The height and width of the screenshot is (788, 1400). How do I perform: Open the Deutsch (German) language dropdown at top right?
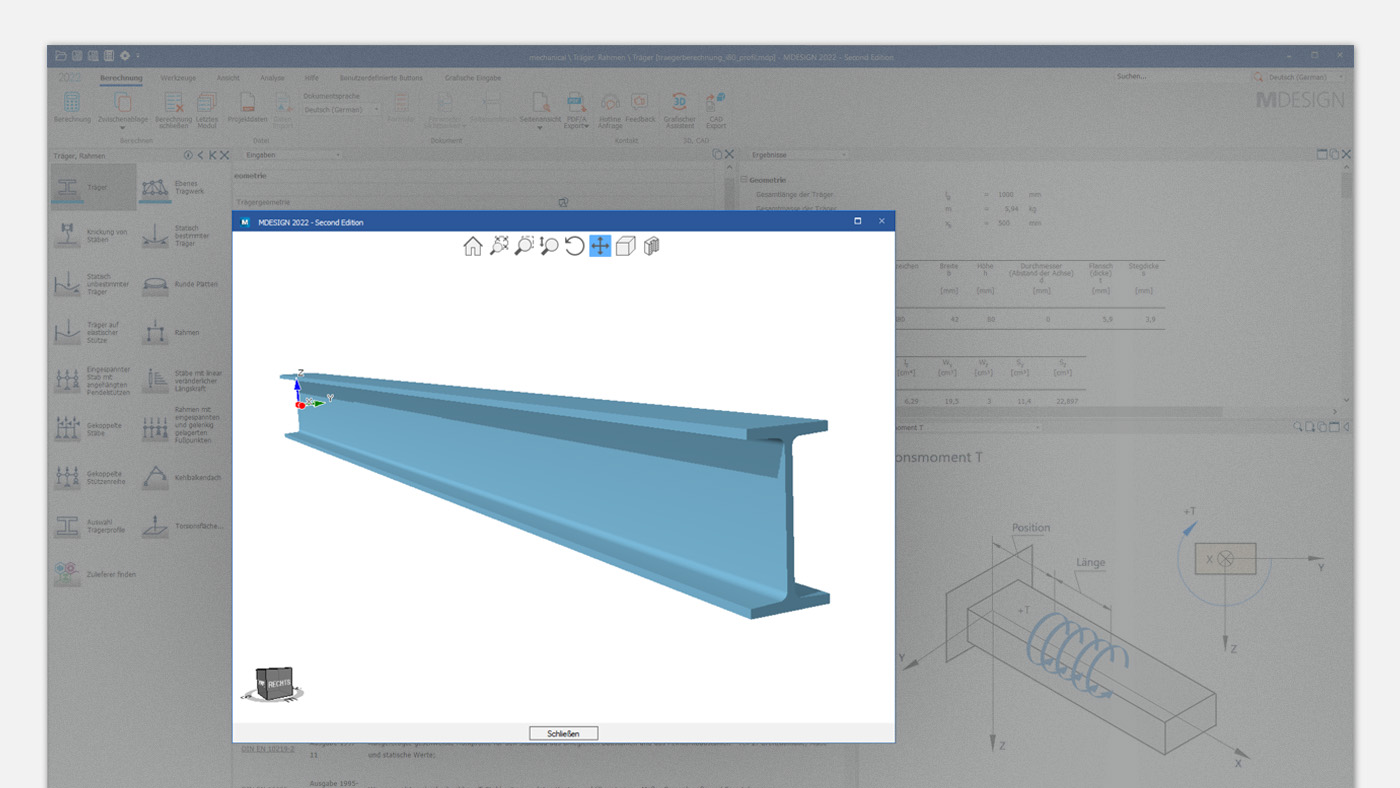coord(1307,77)
